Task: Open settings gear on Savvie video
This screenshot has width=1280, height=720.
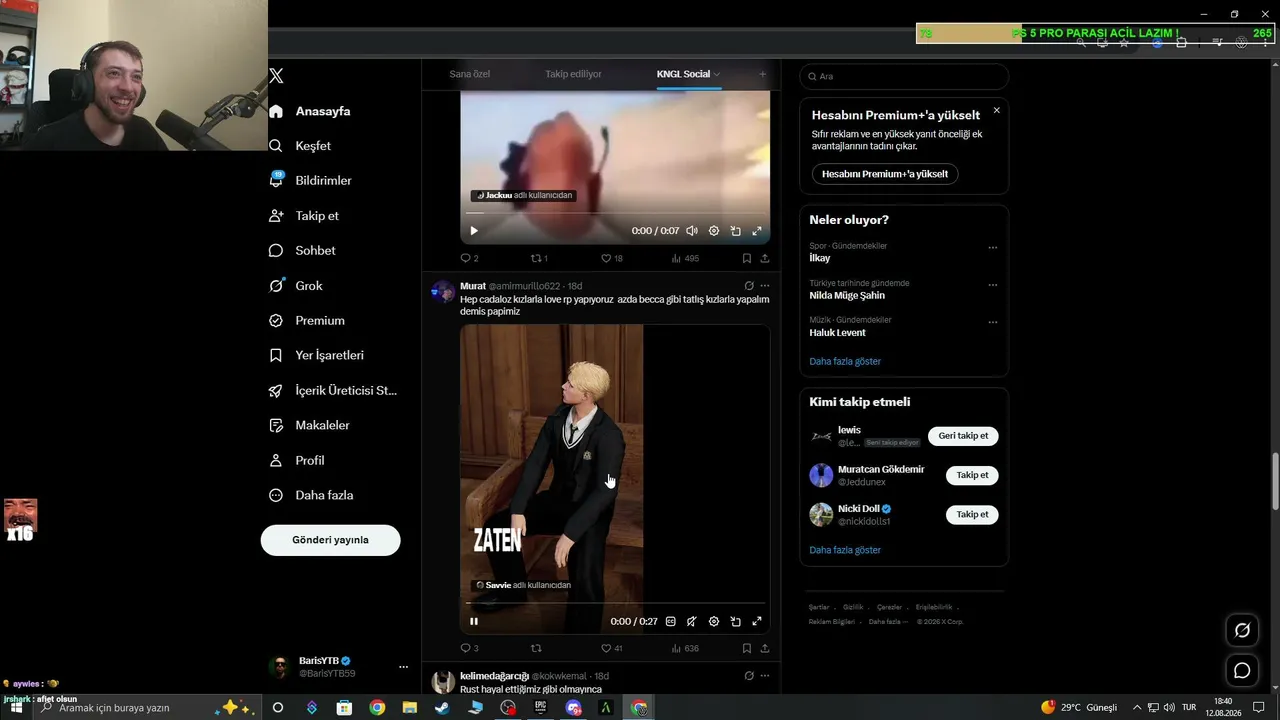Action: [x=714, y=621]
